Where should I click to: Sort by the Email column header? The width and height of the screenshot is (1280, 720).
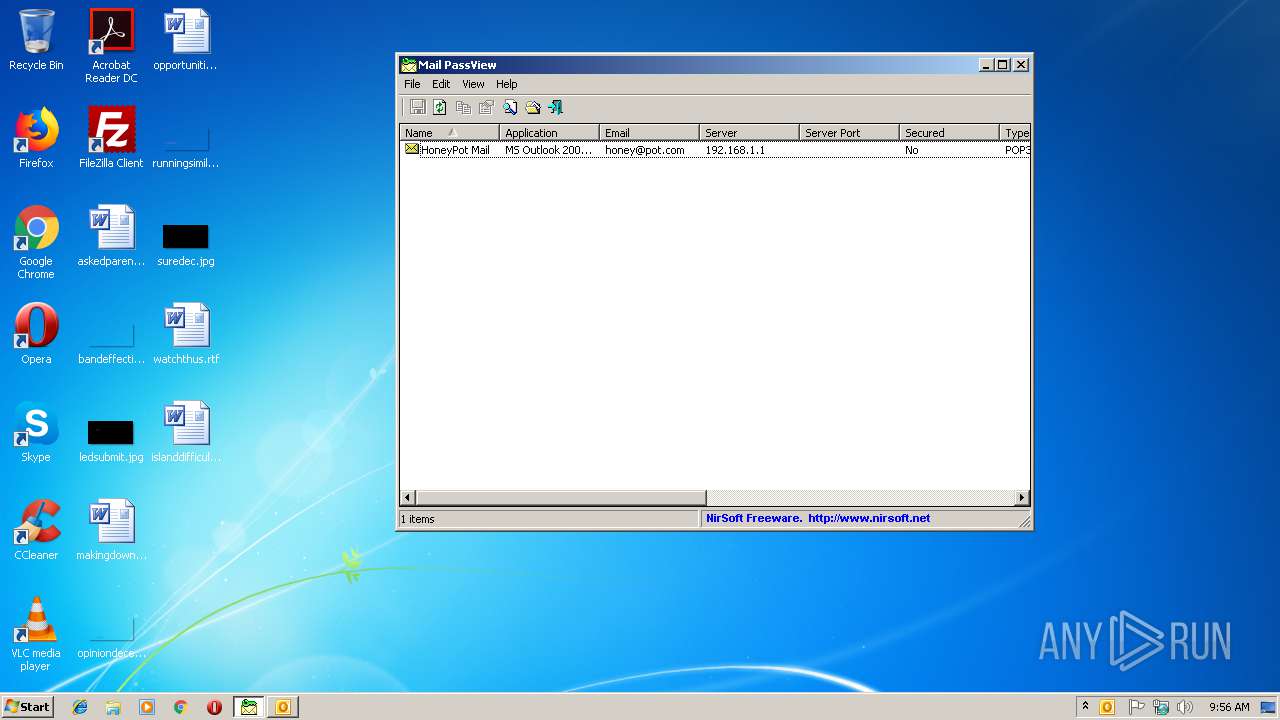coord(649,132)
